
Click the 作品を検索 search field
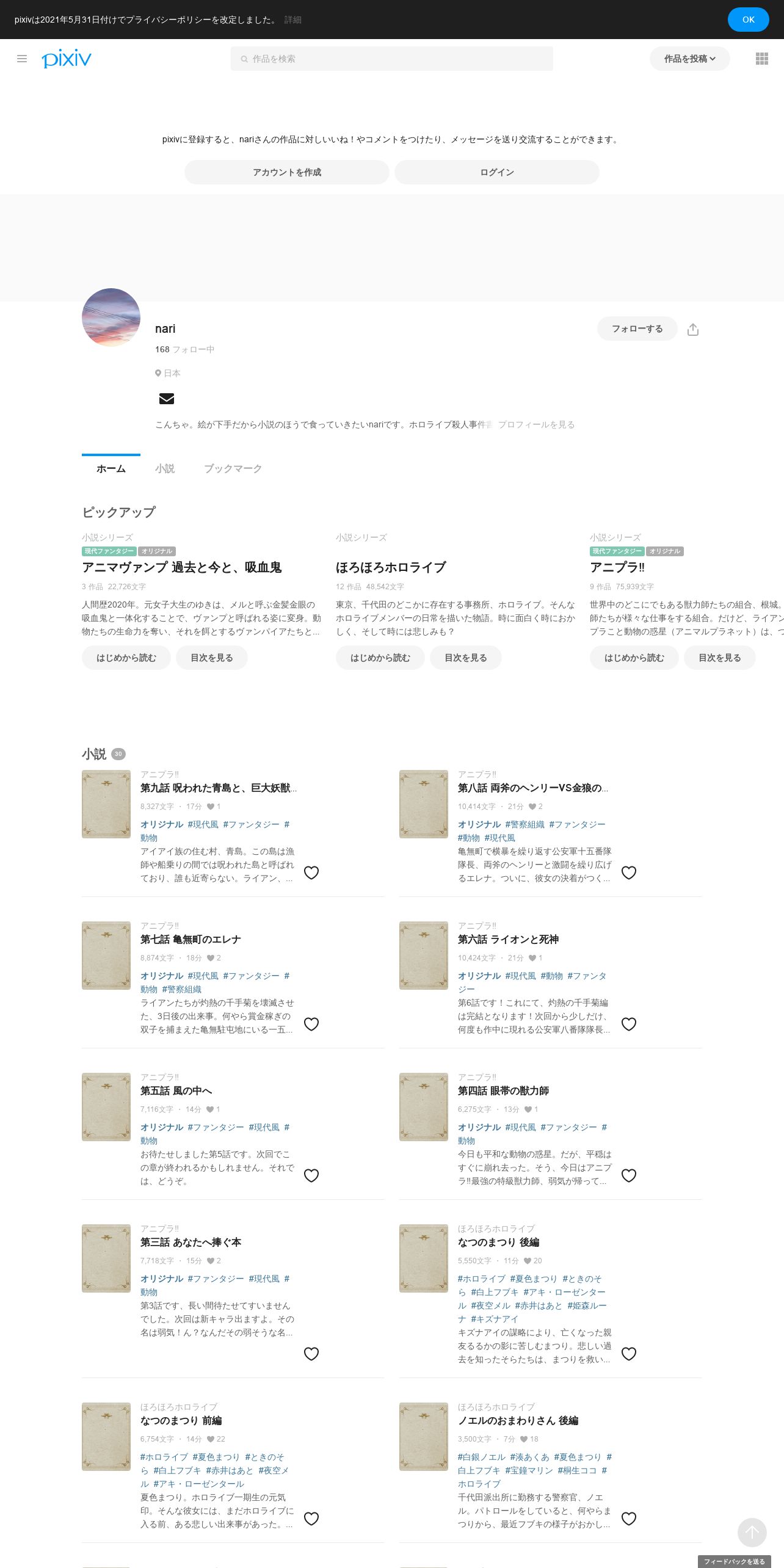[392, 59]
